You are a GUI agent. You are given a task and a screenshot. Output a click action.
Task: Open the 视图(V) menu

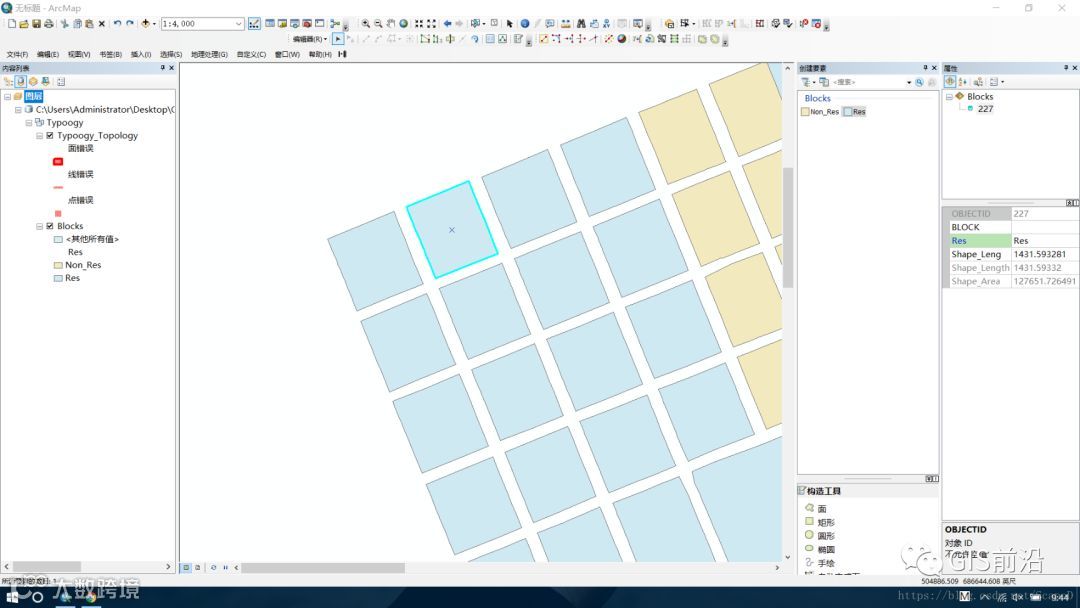pos(79,54)
